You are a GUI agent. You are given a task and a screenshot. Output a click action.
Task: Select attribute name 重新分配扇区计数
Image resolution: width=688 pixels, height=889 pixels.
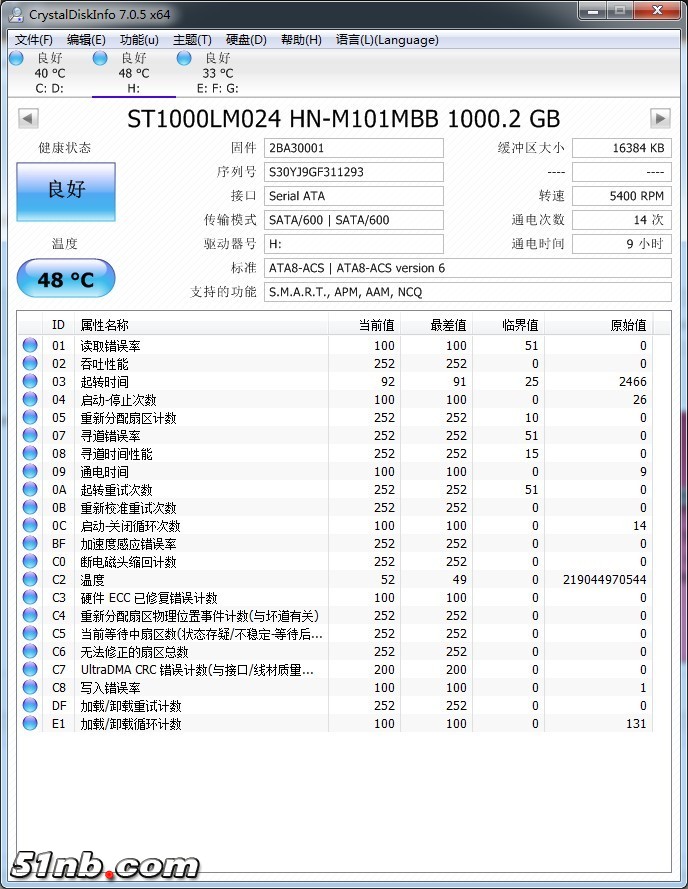[x=129, y=418]
